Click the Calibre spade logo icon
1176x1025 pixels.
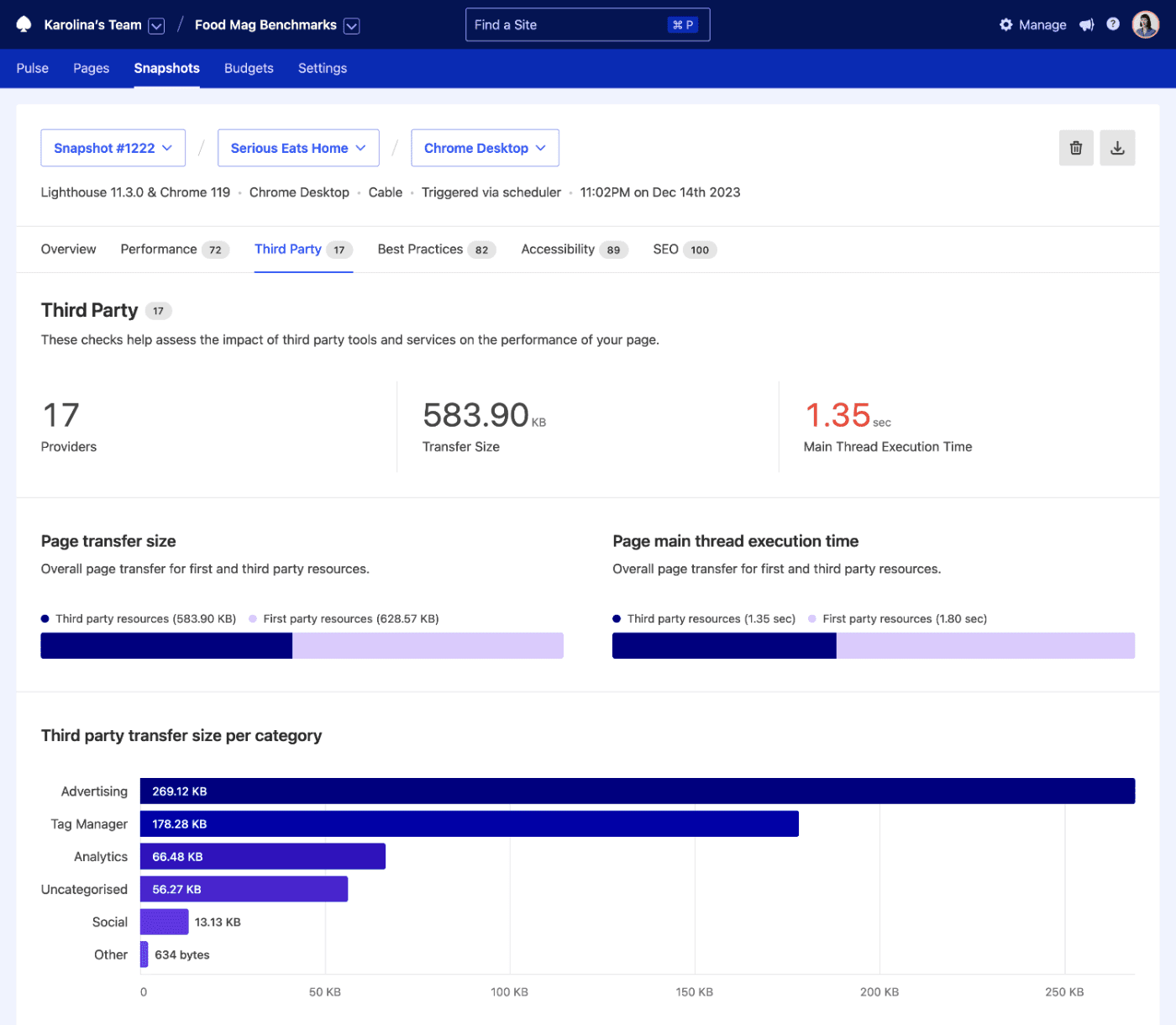tap(24, 24)
